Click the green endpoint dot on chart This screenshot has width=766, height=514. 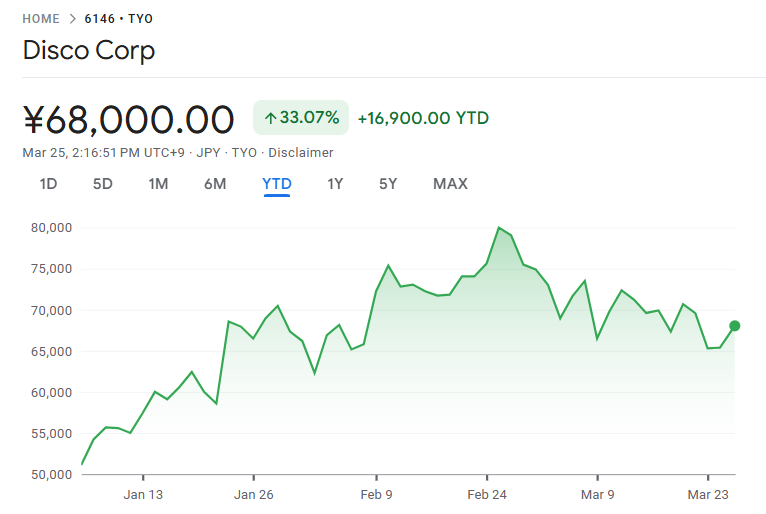click(735, 326)
